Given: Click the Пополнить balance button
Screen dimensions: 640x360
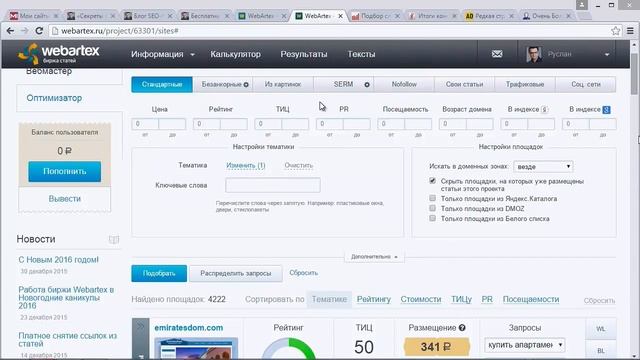Looking at the screenshot, I should coord(64,171).
